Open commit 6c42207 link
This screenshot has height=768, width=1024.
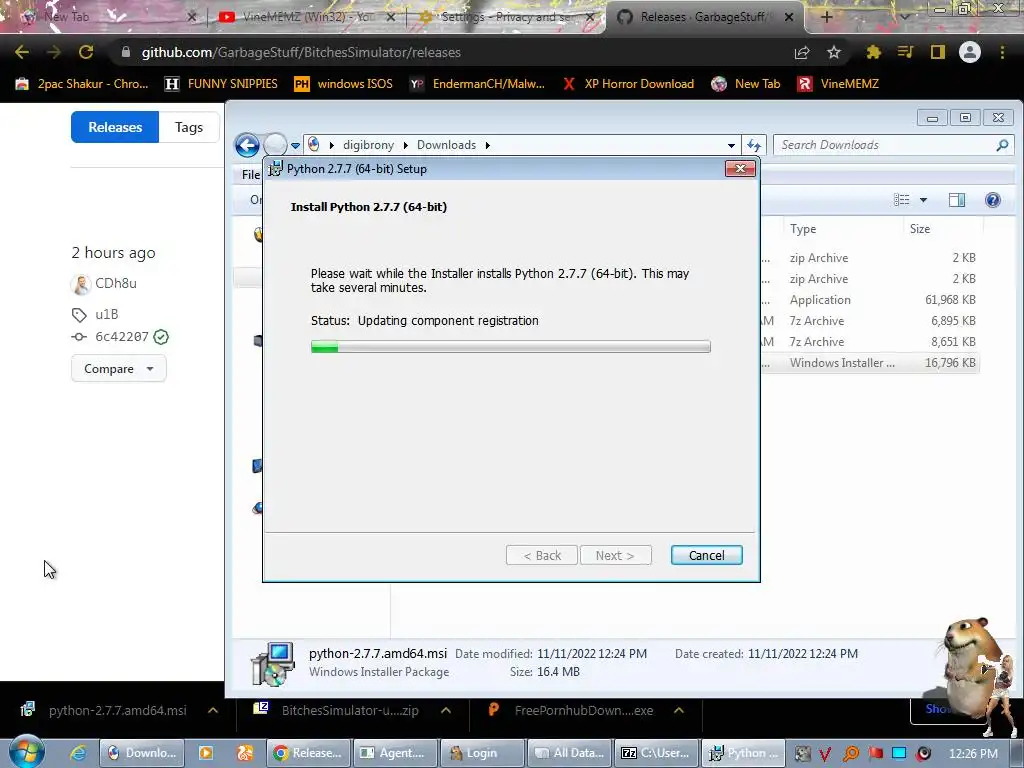tap(121, 337)
